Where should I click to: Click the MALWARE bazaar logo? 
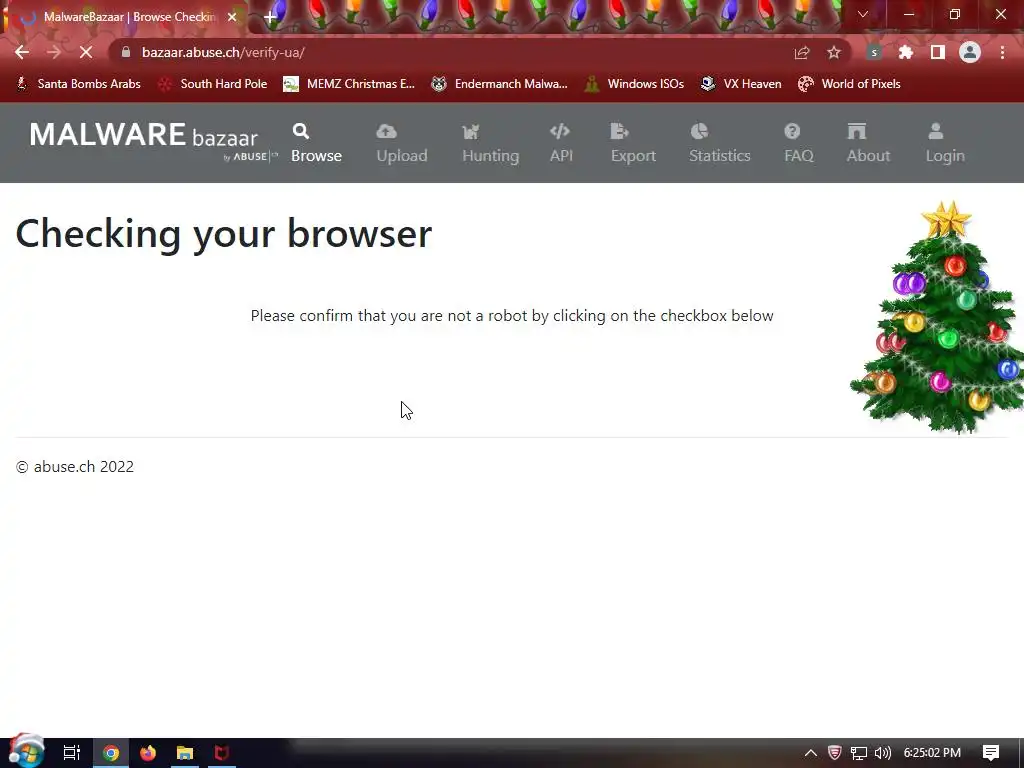coord(153,140)
